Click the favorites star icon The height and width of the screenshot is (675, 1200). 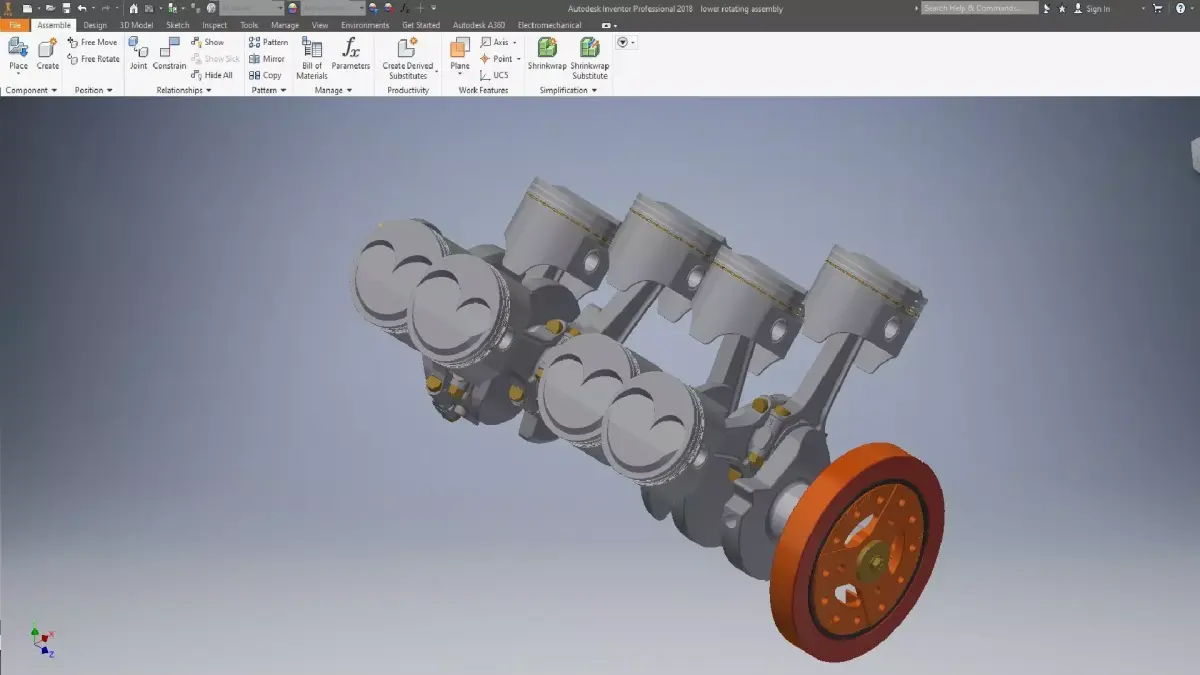pyautogui.click(x=1062, y=9)
